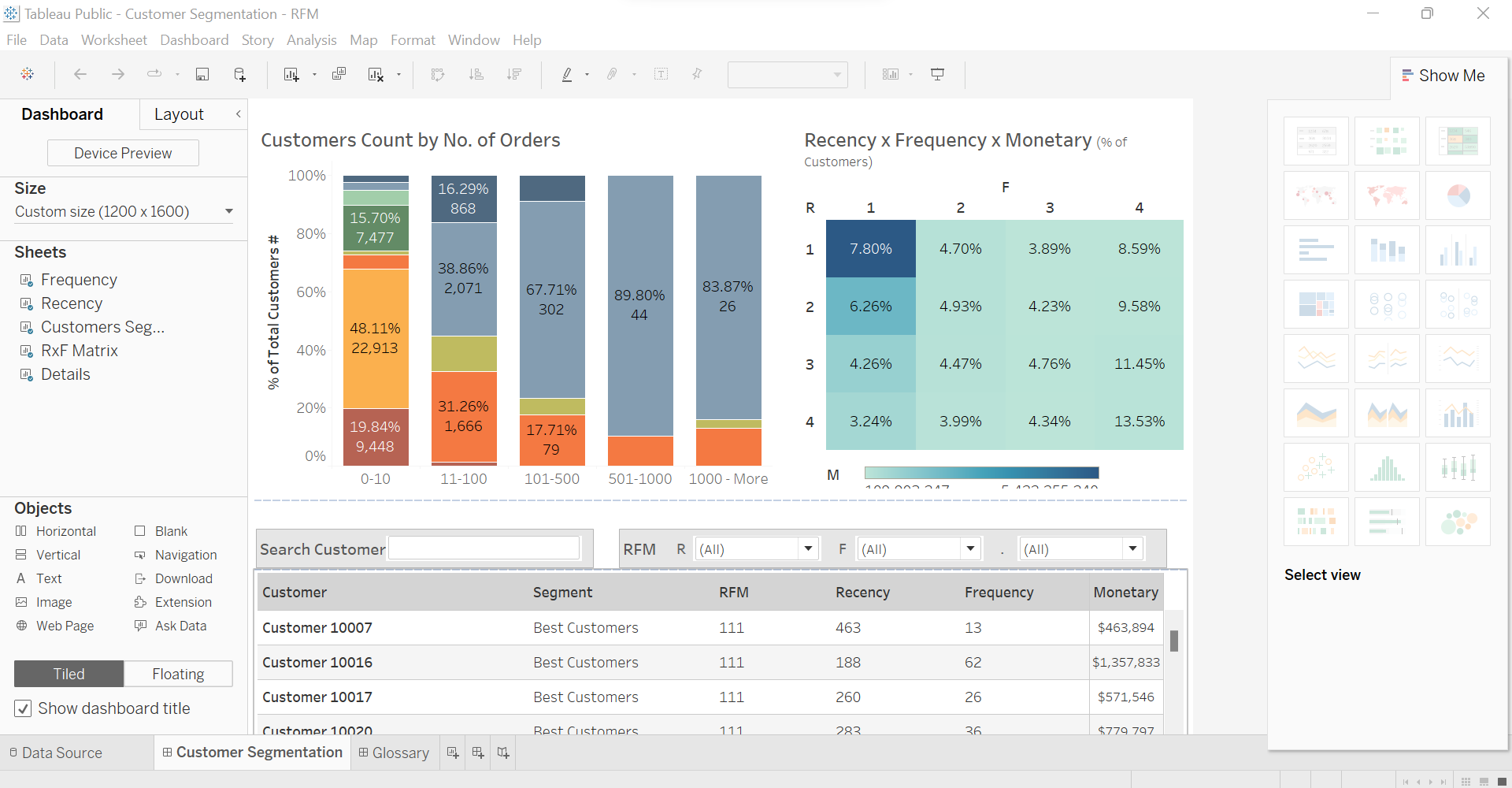Click the New Dashboard icon near sheet tabs
1512x788 pixels.
(477, 753)
